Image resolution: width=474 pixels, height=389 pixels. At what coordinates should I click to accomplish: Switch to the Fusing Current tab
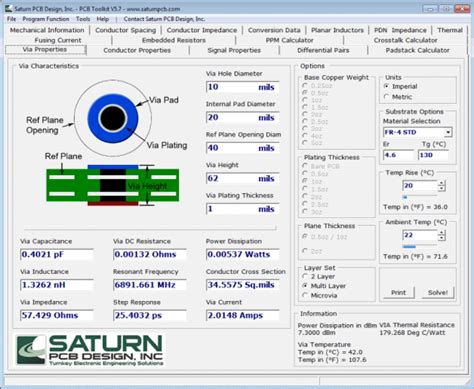pos(58,40)
